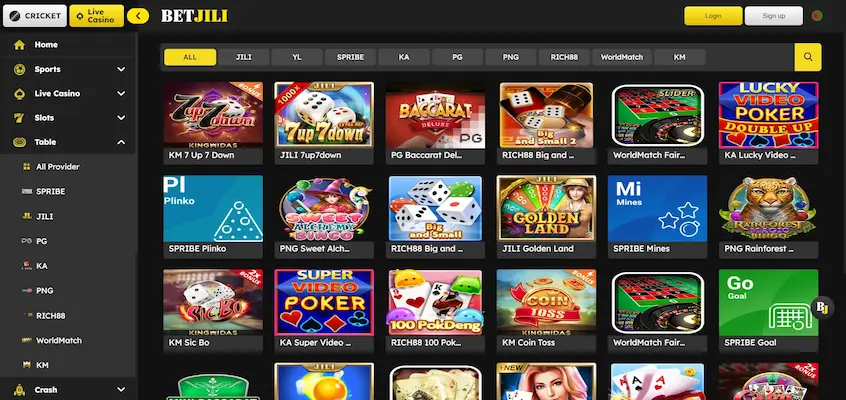
Task: Expand the Crash menu chevron
Action: point(121,390)
